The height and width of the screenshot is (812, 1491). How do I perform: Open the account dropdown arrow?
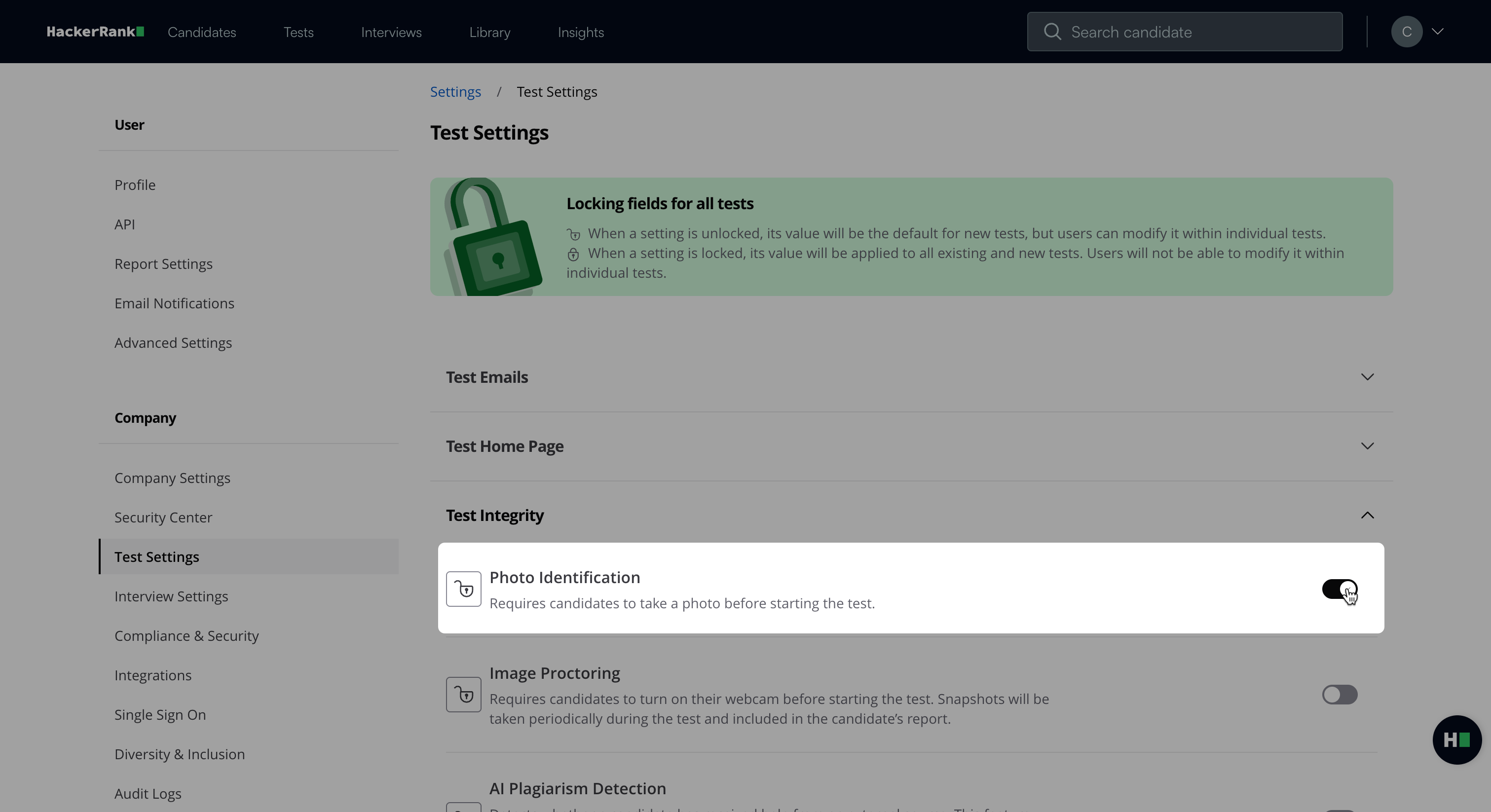tap(1438, 32)
